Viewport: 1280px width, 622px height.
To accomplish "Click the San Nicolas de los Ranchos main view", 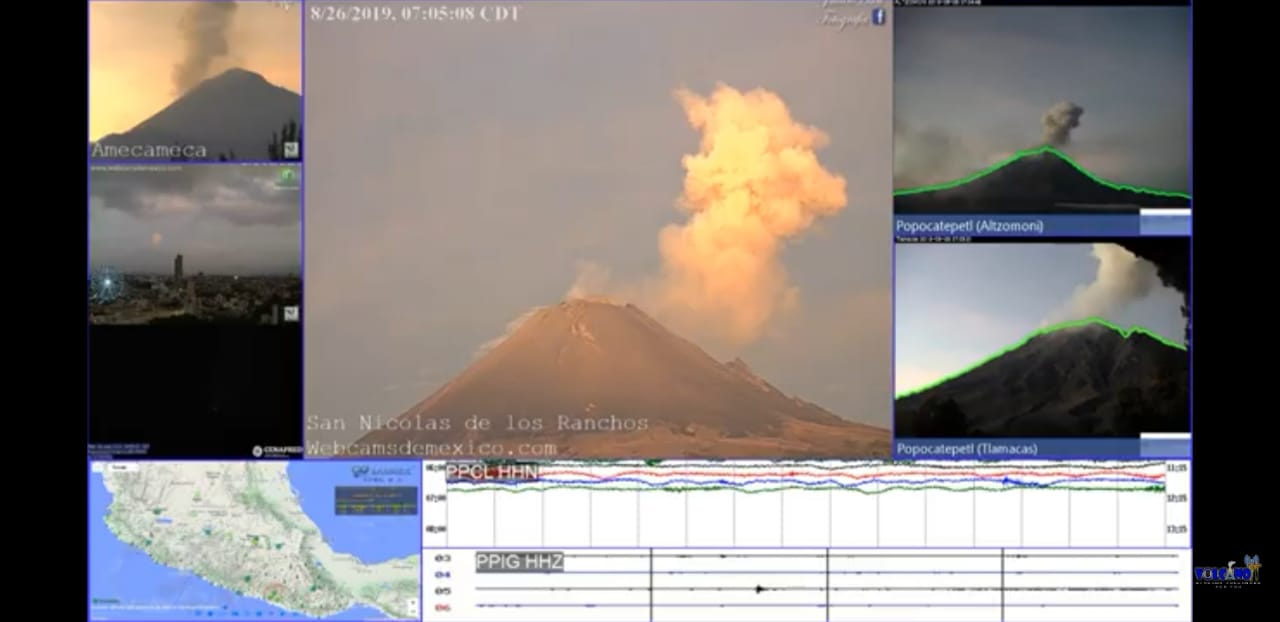I will (x=598, y=229).
